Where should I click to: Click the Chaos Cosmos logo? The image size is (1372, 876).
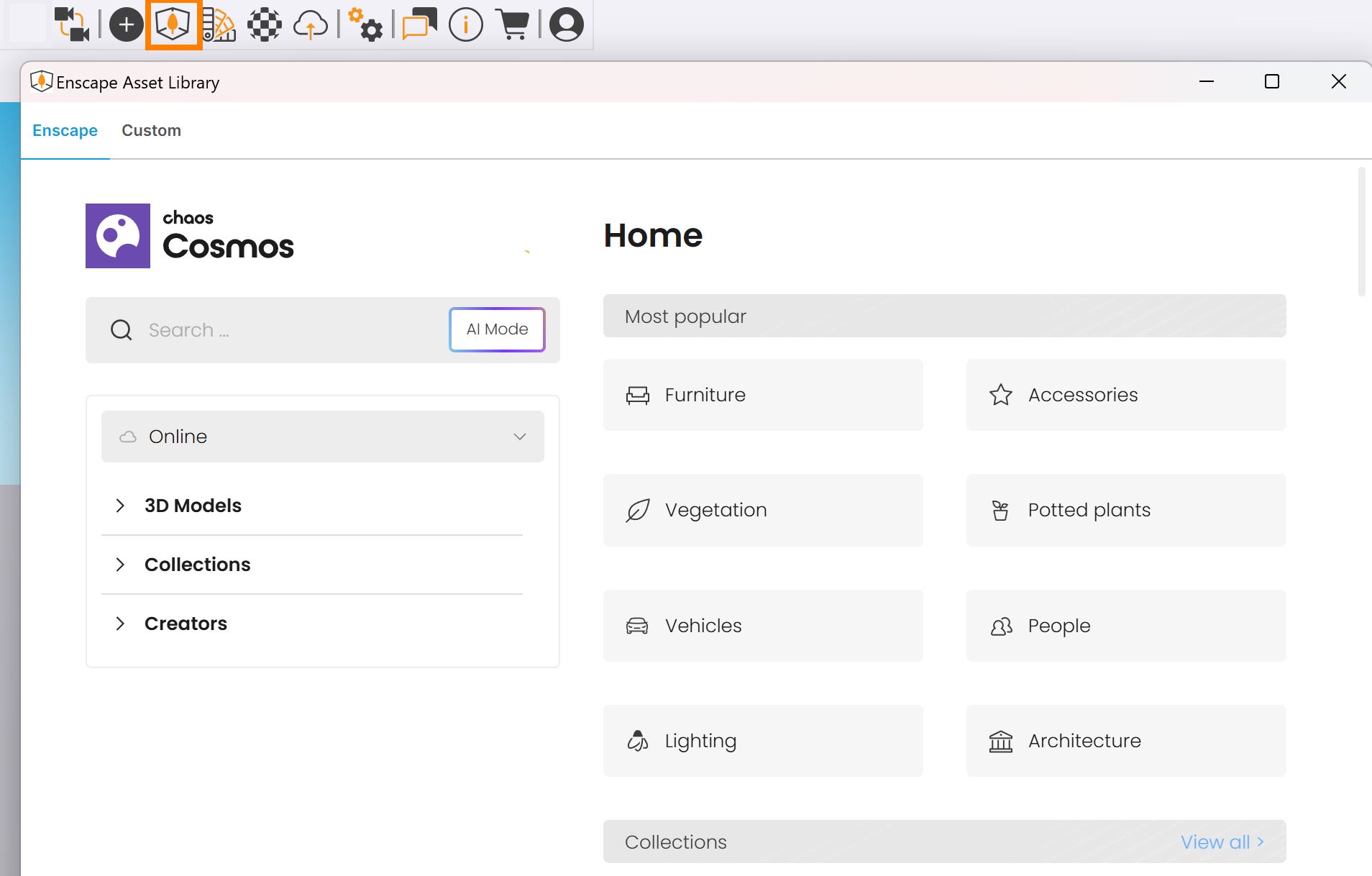point(190,236)
